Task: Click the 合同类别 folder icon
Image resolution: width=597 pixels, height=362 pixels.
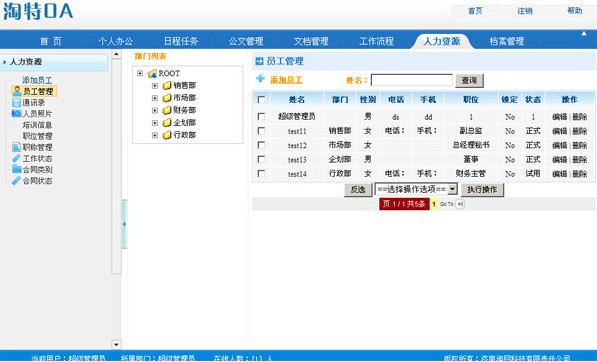Action: 16,169
